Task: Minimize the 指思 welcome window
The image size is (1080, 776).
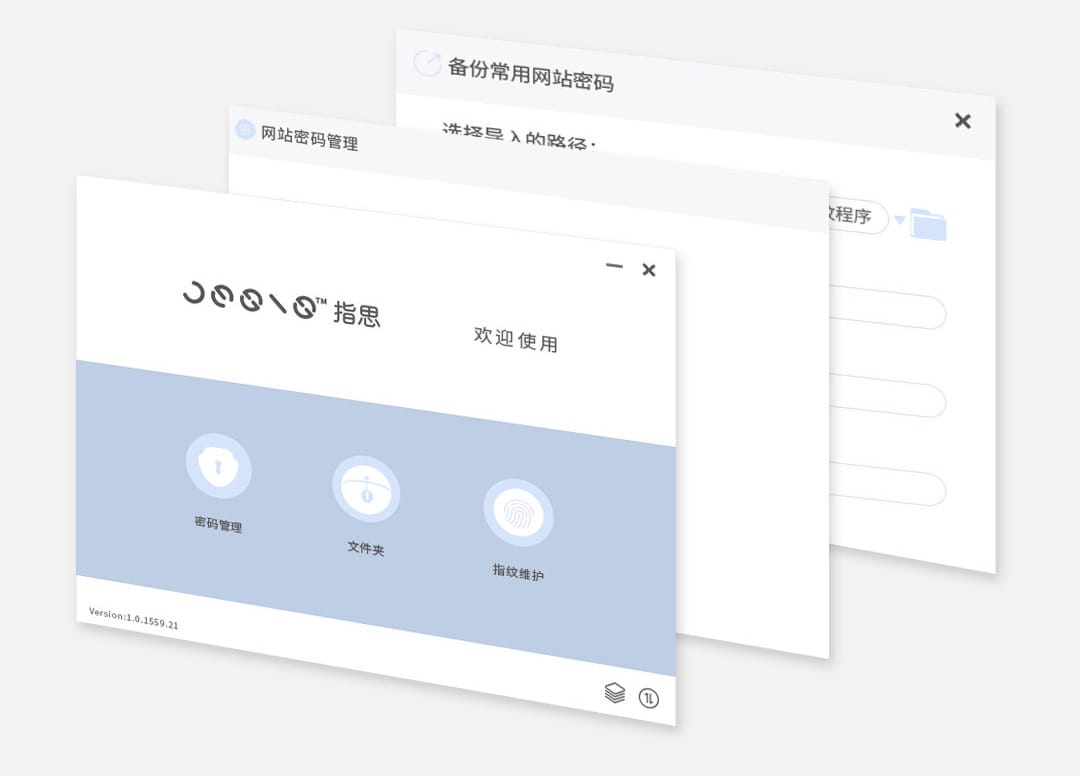Action: pos(614,266)
